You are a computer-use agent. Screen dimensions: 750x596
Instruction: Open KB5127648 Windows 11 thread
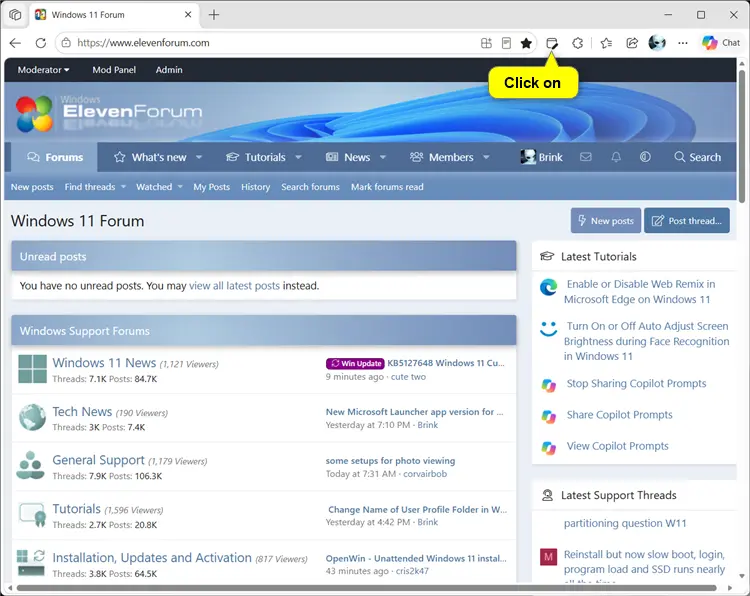[446, 363]
